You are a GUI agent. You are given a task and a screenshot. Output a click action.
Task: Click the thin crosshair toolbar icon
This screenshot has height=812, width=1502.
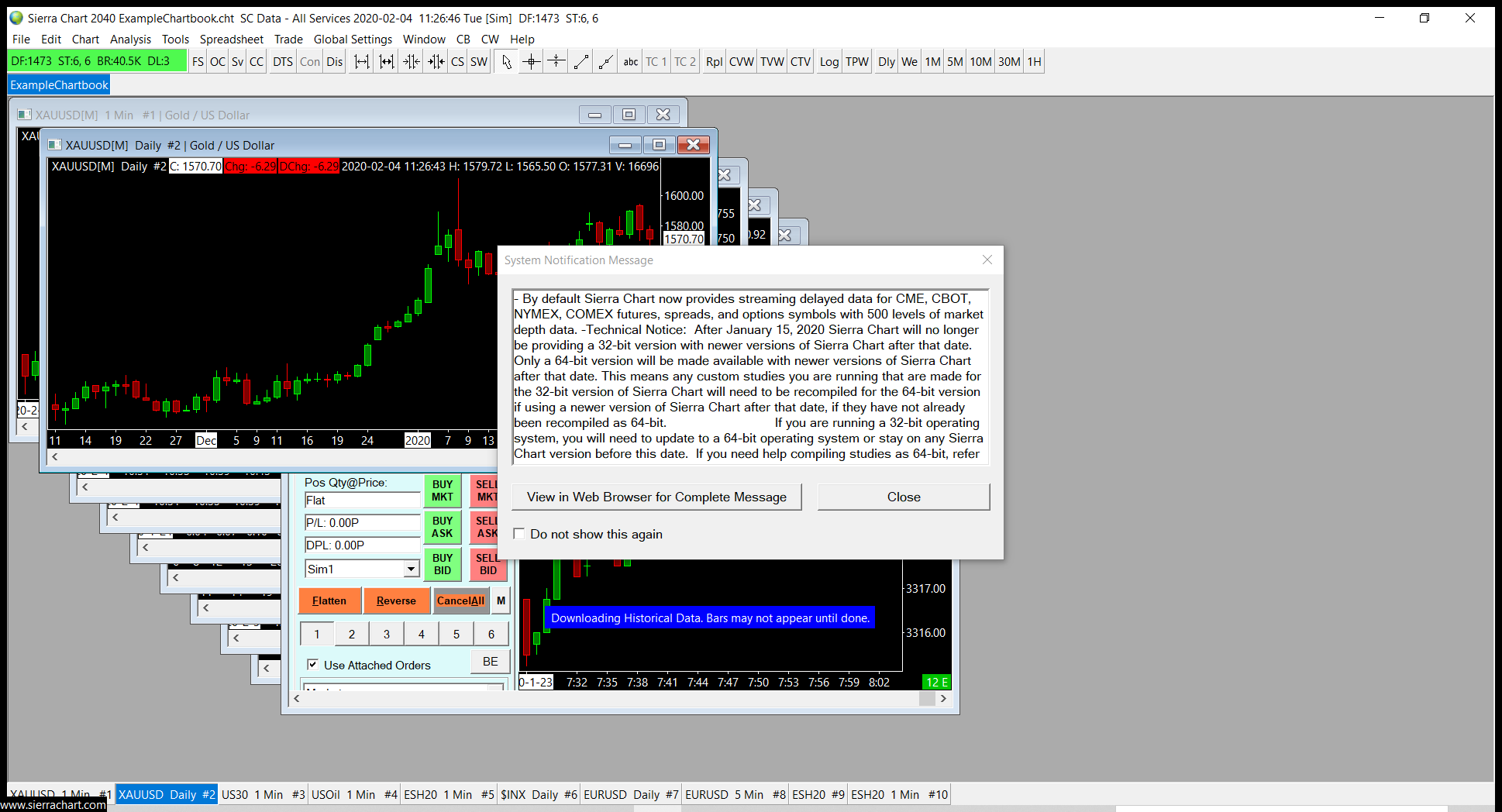[x=556, y=62]
